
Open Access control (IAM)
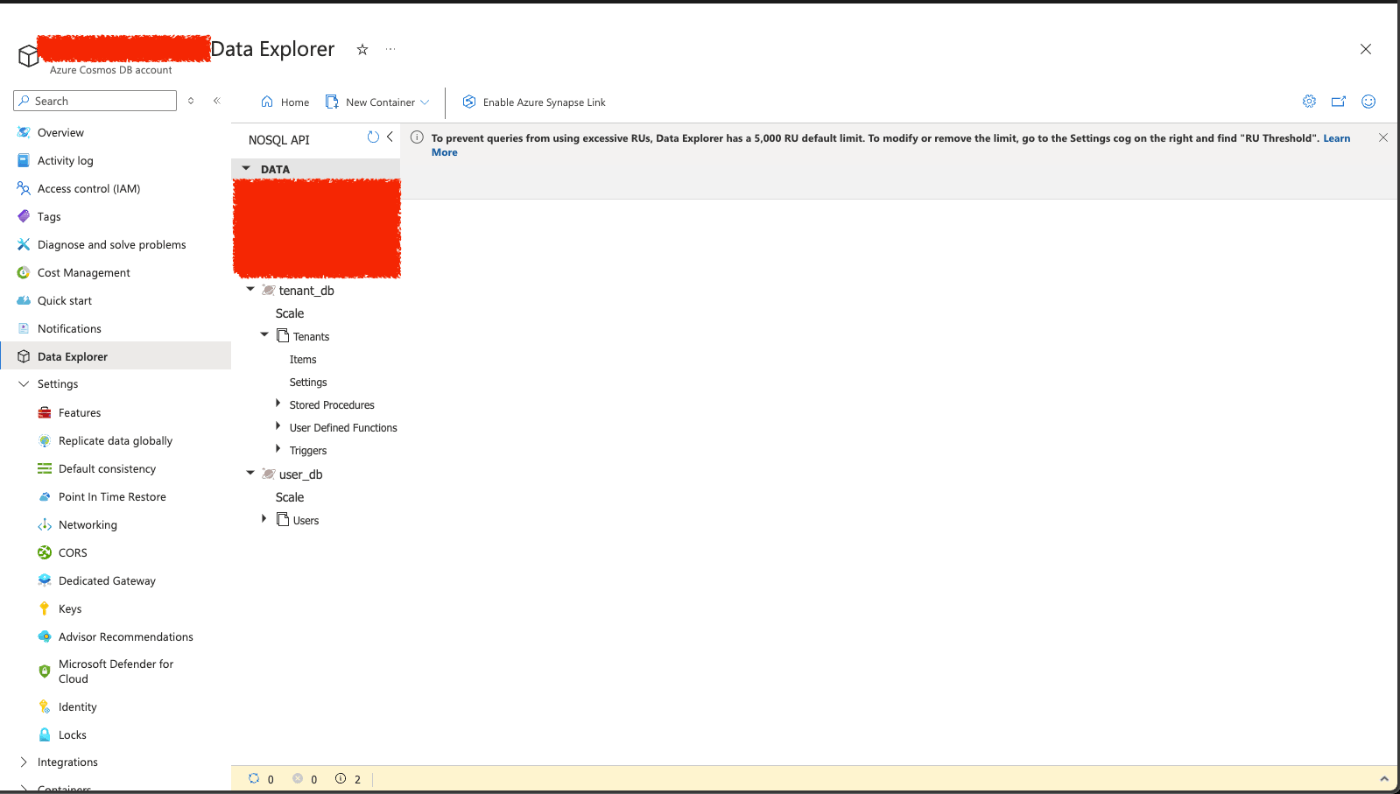[88, 188]
